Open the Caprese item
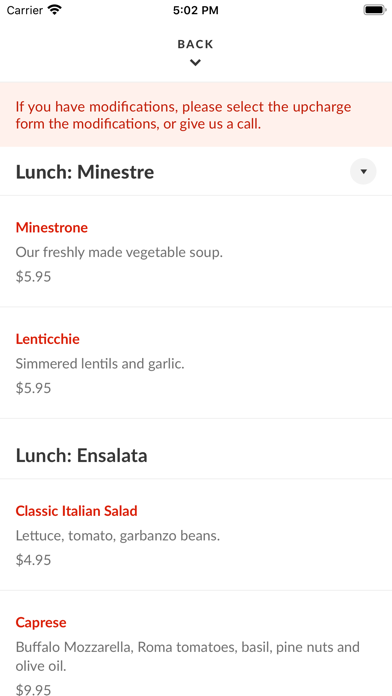The height and width of the screenshot is (696, 392). coord(41,622)
